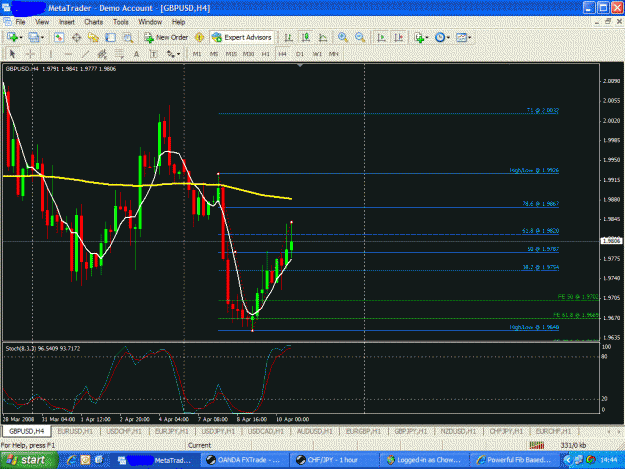
Task: Show the Market Watch window icon
Action: coord(59,37)
